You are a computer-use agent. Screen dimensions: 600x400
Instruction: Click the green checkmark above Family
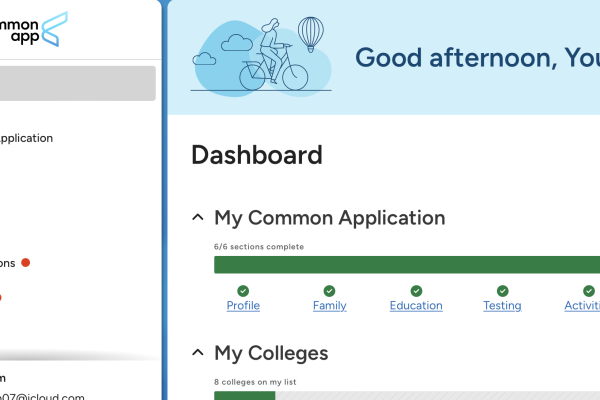[329, 291]
